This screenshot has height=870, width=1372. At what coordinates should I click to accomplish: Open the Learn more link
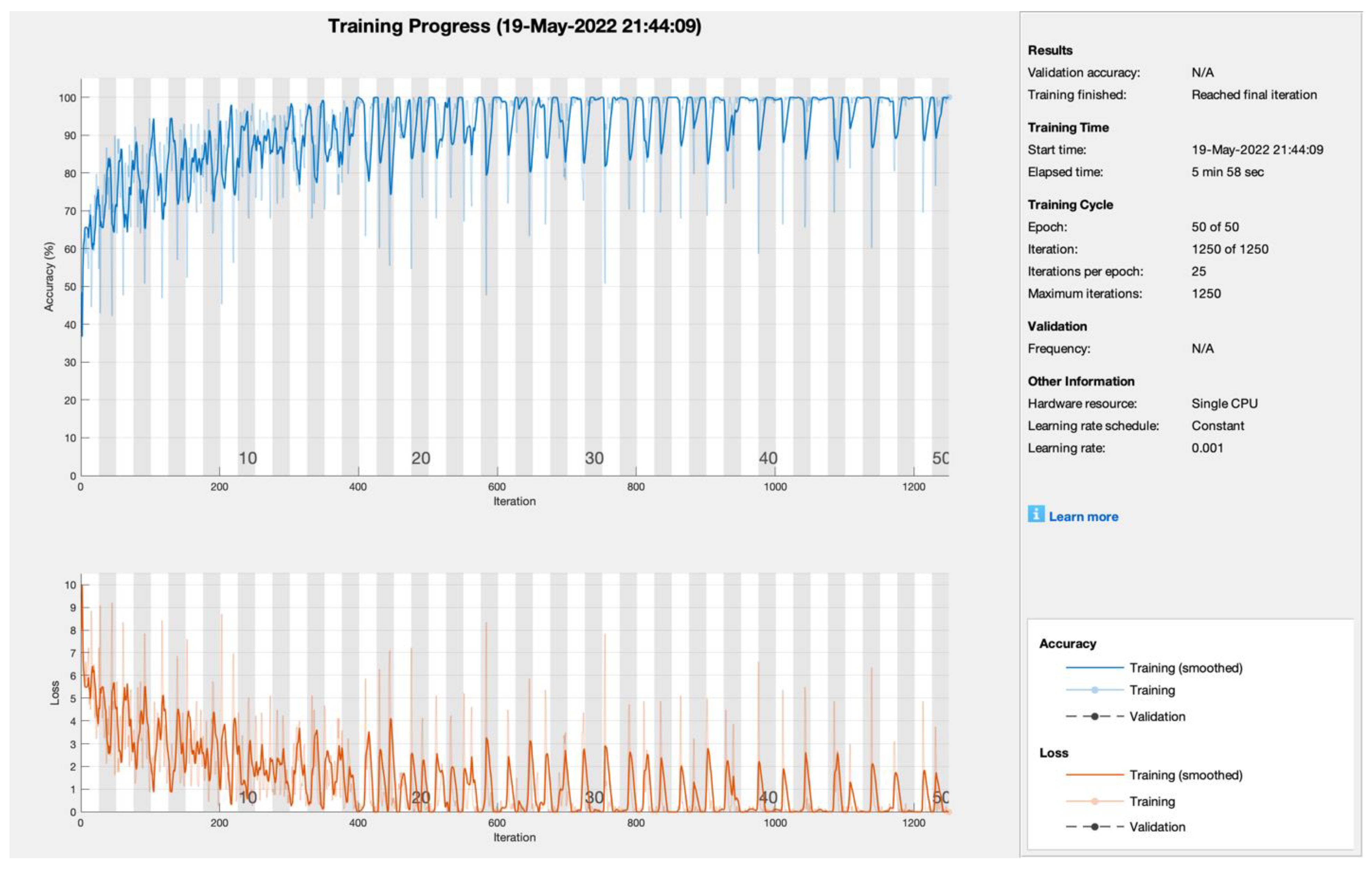(x=1083, y=517)
